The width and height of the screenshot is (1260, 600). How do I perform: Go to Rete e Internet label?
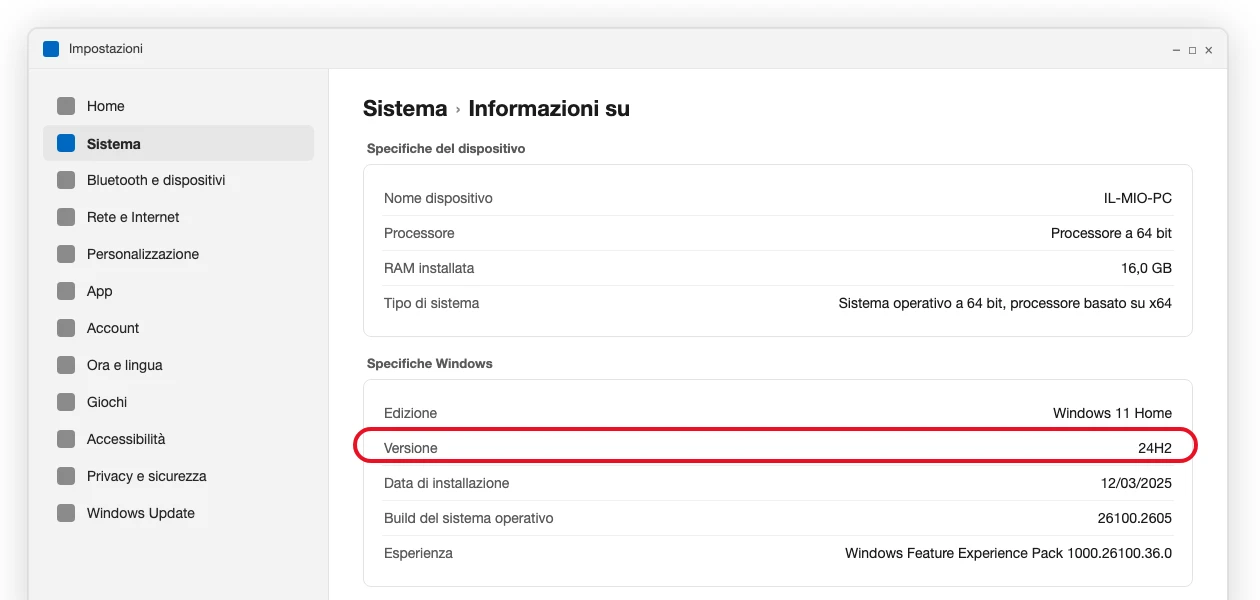click(x=133, y=217)
